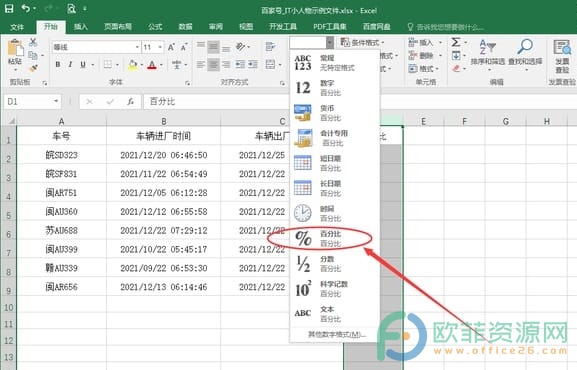This screenshot has width=577, height=370.
Task: Open the font name dropdown
Action: pyautogui.click(x=137, y=47)
